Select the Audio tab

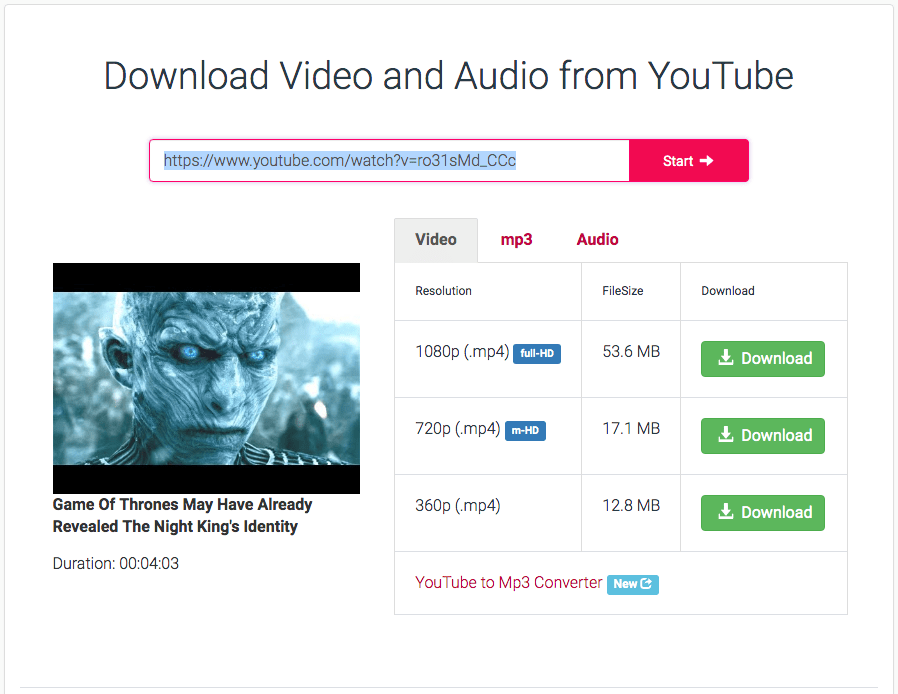[597, 240]
